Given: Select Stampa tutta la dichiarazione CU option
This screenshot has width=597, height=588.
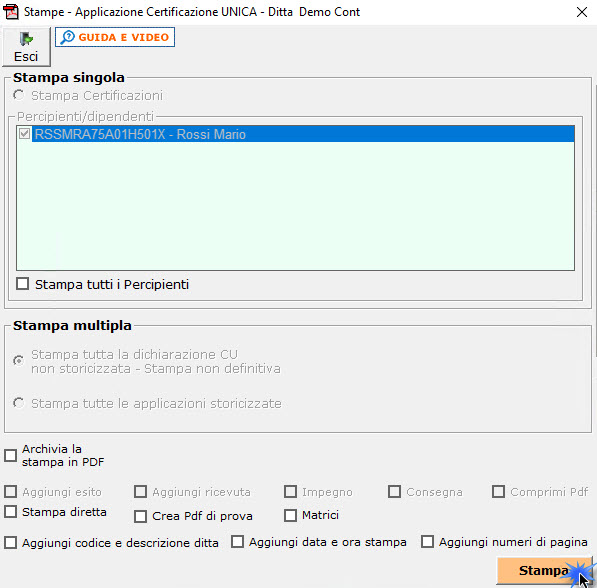Looking at the screenshot, I should (18, 360).
